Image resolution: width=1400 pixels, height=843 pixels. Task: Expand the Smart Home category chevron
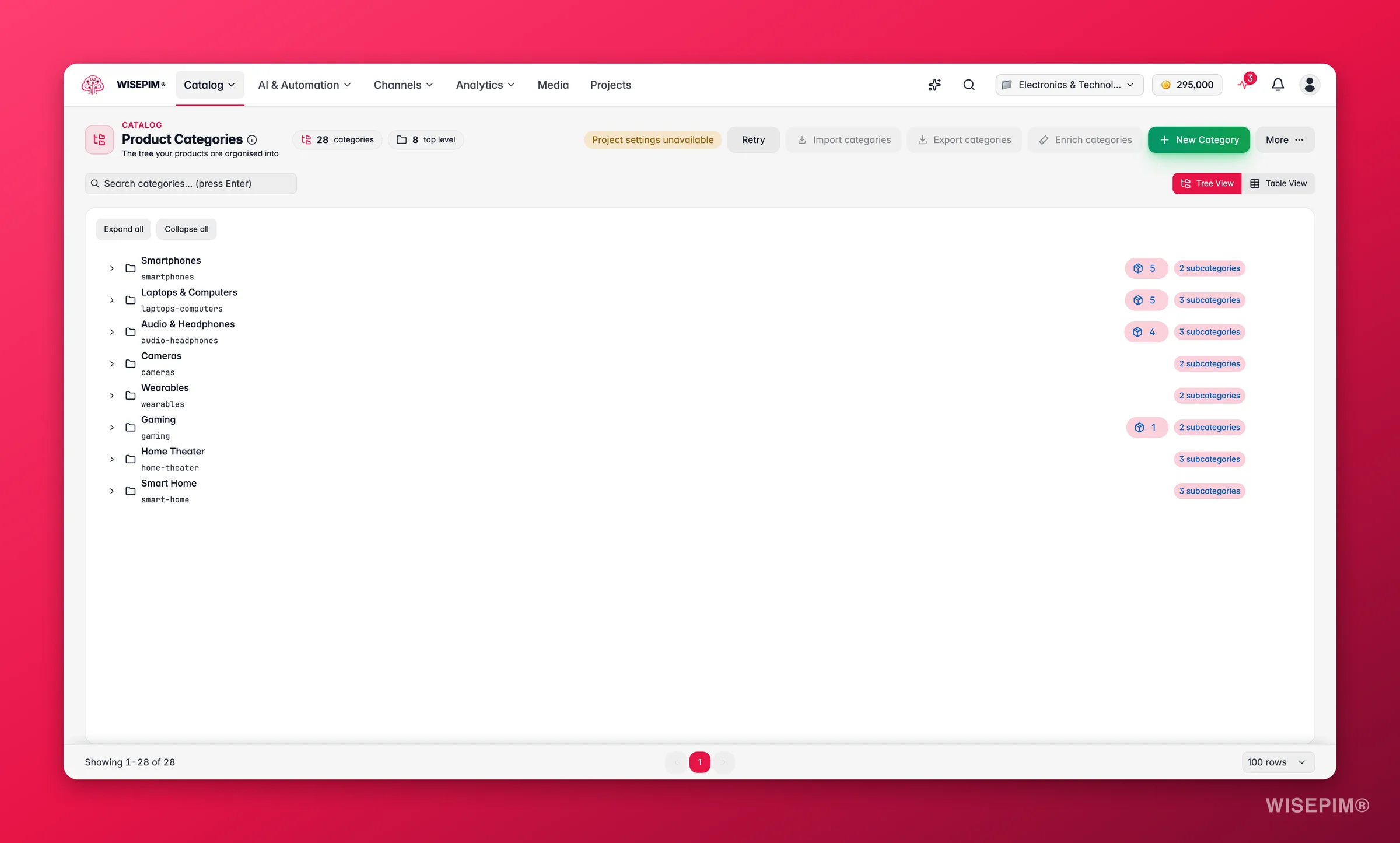(112, 491)
